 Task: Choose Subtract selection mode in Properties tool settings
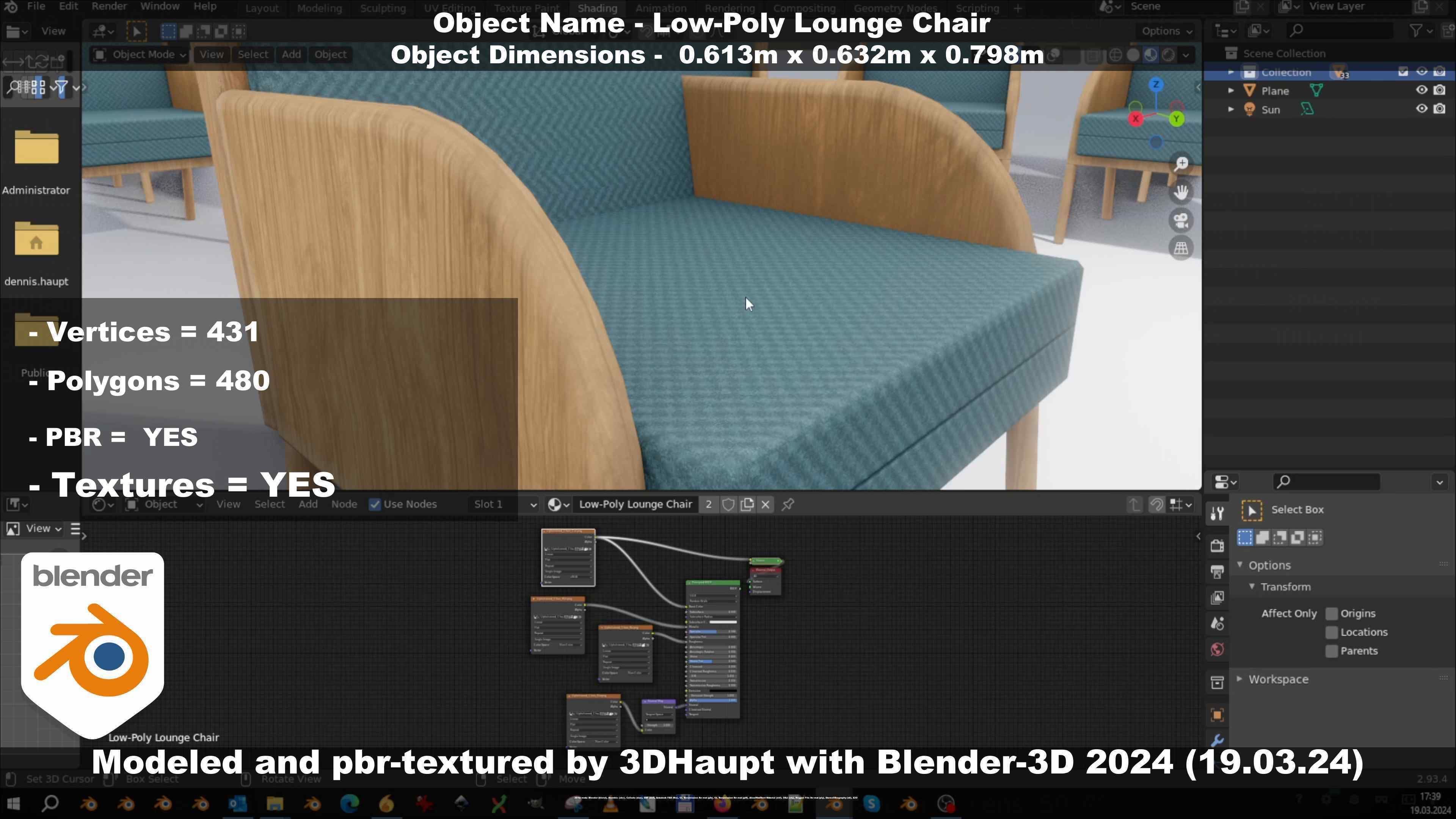pos(1280,538)
